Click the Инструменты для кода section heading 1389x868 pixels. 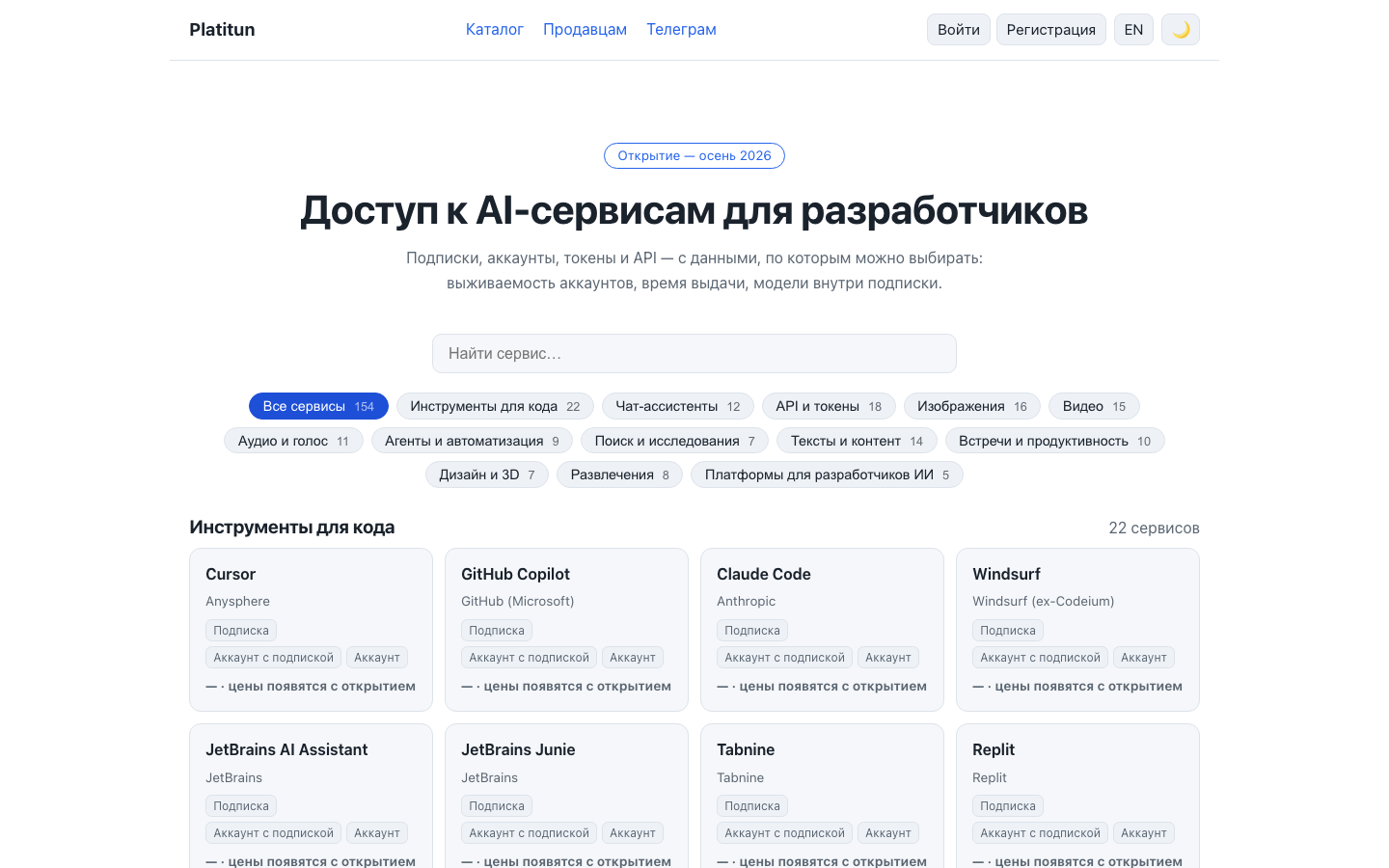(x=292, y=528)
